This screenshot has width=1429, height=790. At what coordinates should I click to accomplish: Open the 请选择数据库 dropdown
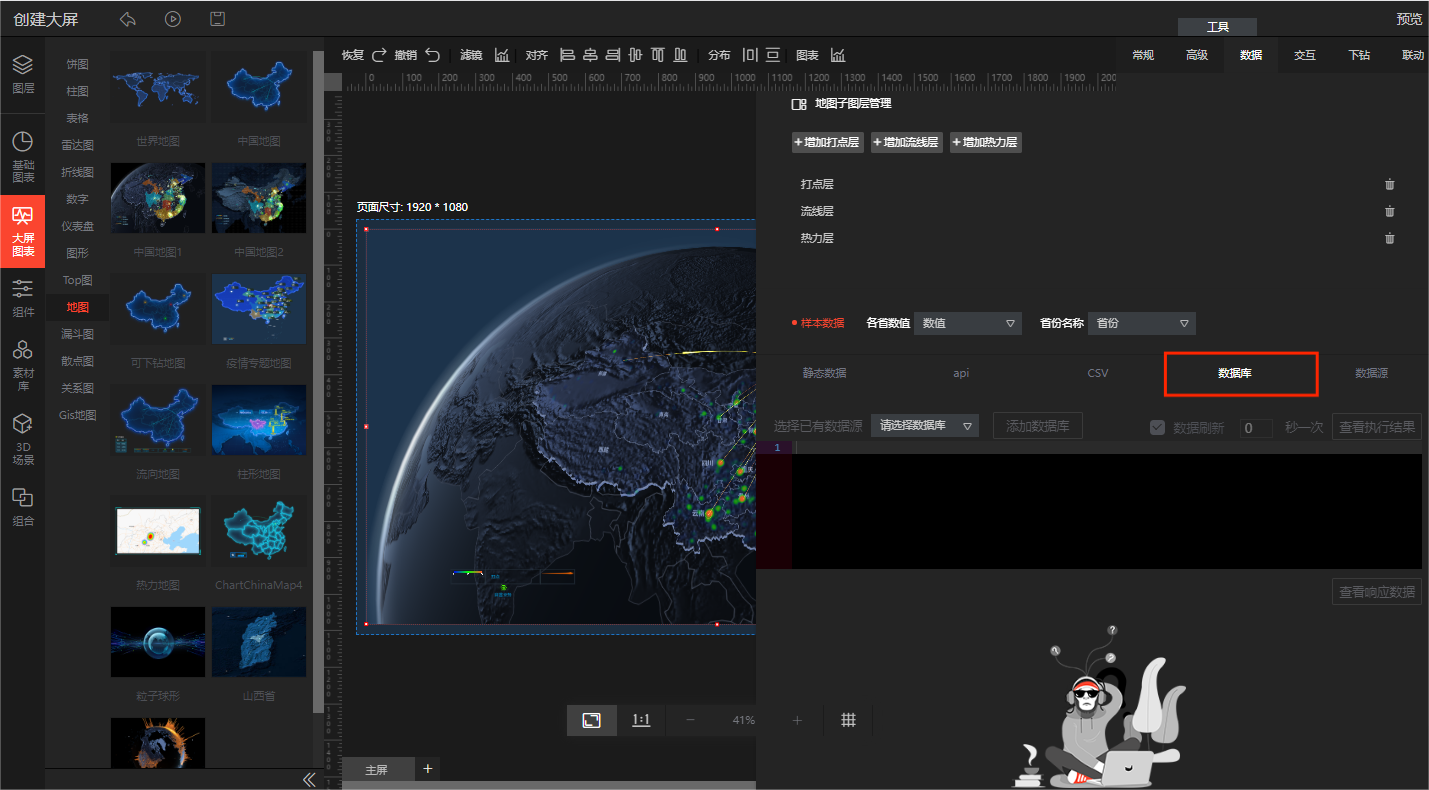[925, 426]
